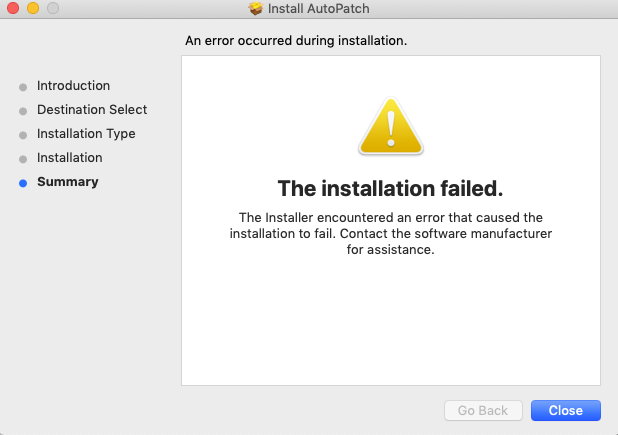This screenshot has height=435, width=618.
Task: Click the red close window button
Action: pyautogui.click(x=13, y=8)
